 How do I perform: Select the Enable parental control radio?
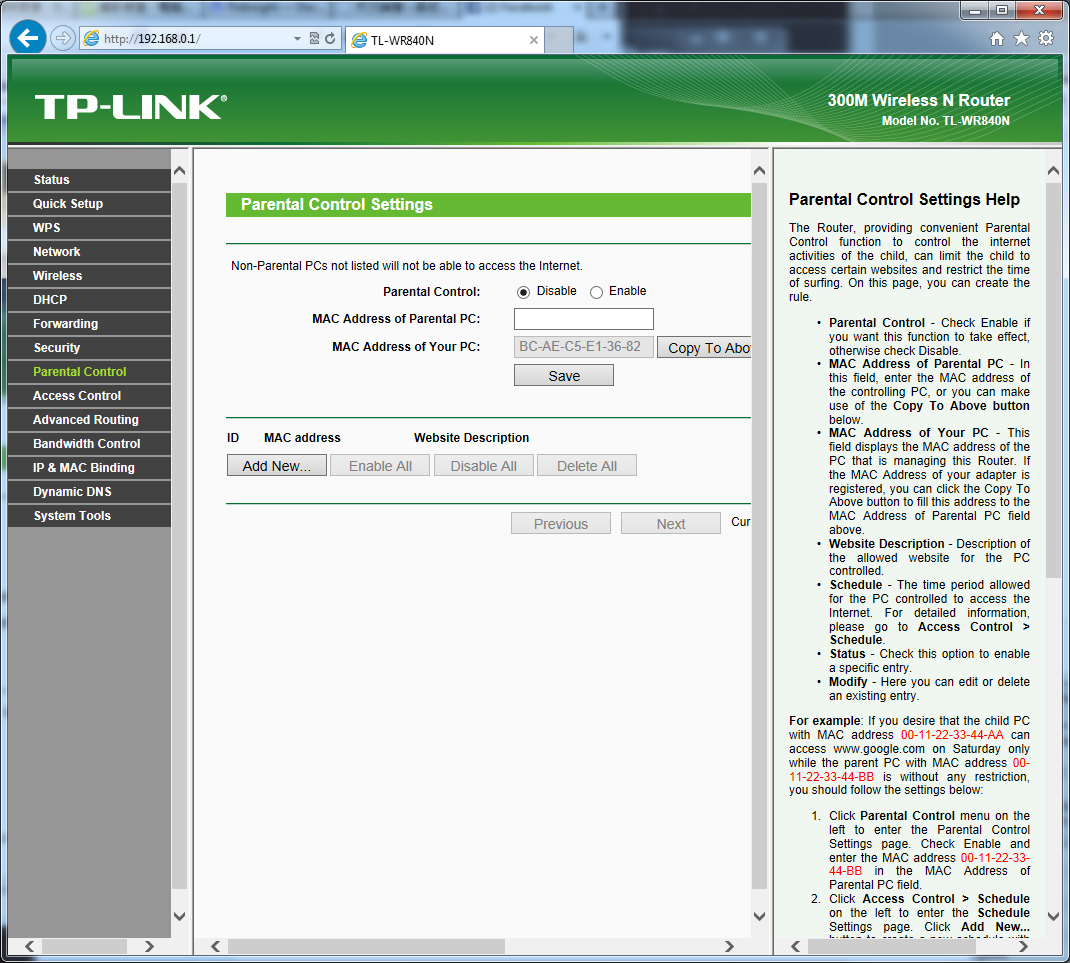(x=596, y=292)
